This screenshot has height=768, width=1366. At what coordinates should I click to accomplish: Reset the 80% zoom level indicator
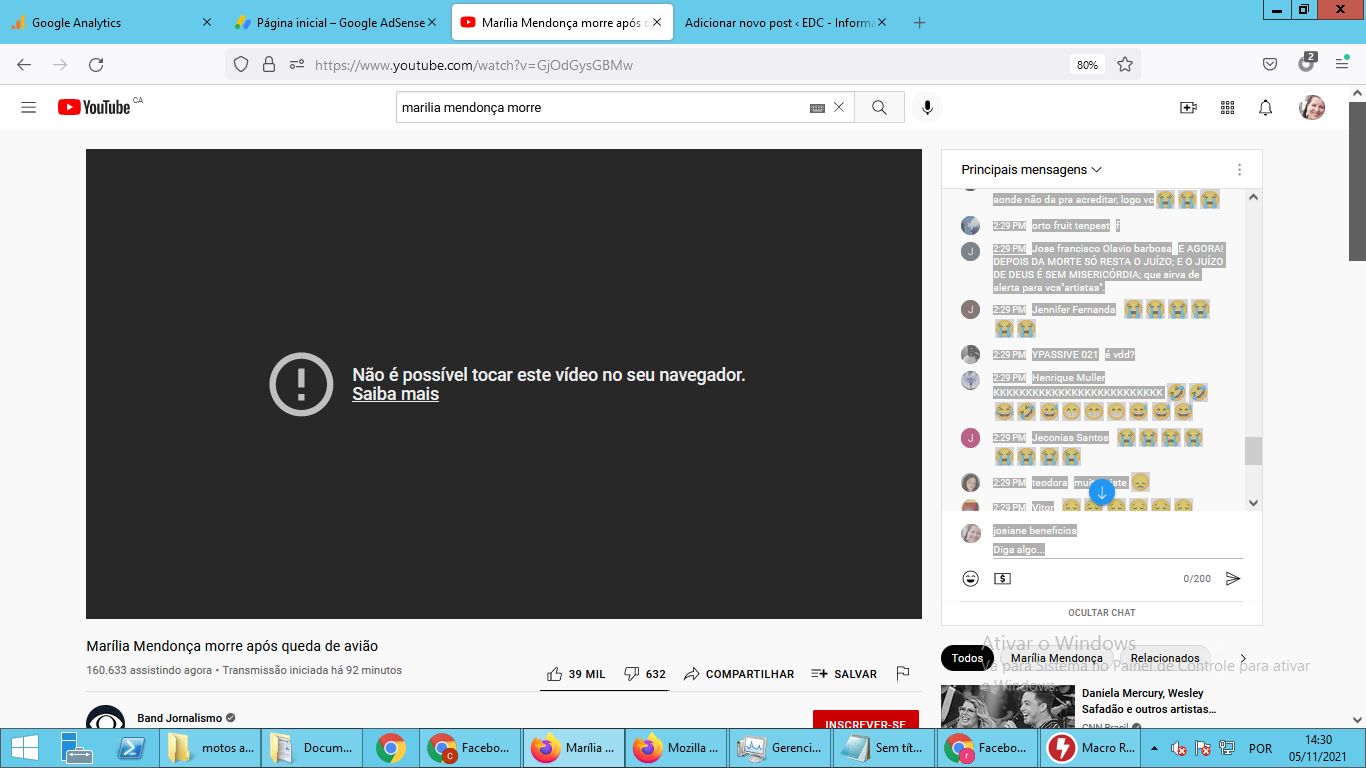(1087, 65)
